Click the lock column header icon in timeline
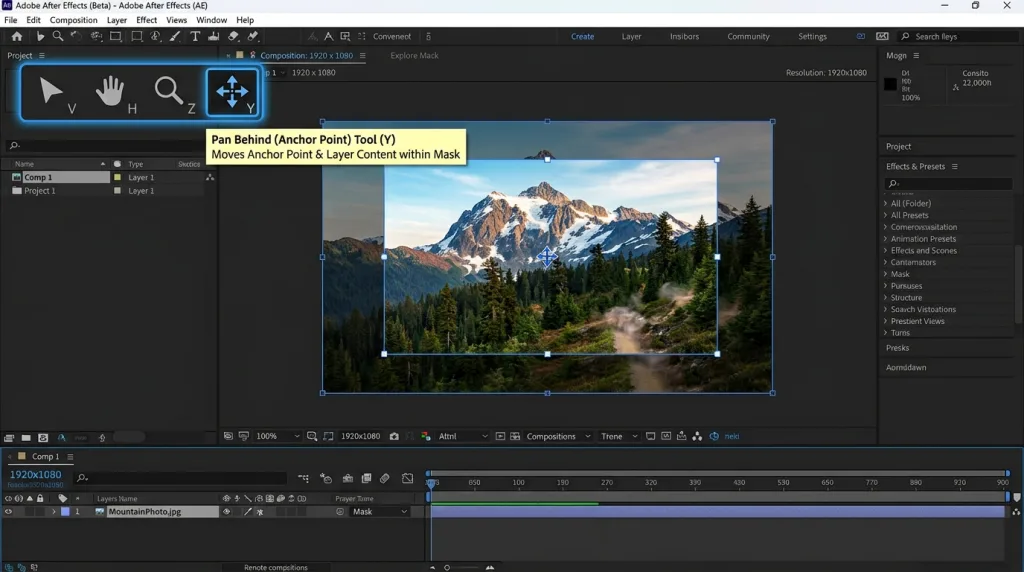The image size is (1024, 572). coord(40,498)
